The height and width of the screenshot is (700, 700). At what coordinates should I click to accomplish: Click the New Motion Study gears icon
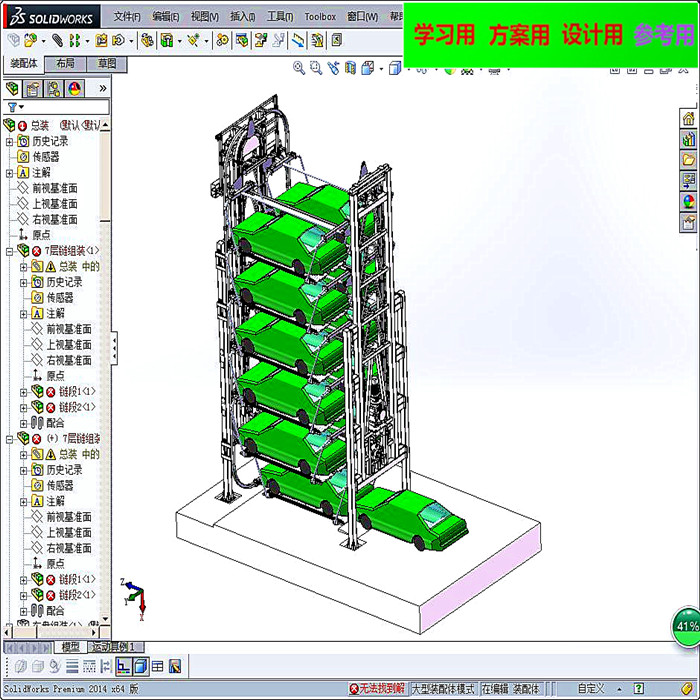[222, 41]
